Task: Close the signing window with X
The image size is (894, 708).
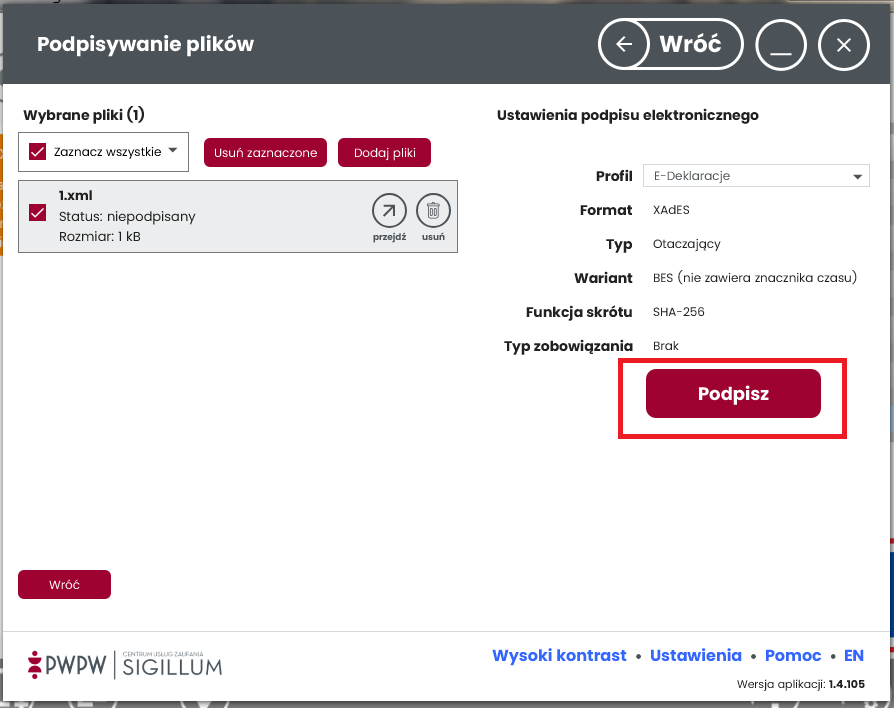Action: (843, 45)
